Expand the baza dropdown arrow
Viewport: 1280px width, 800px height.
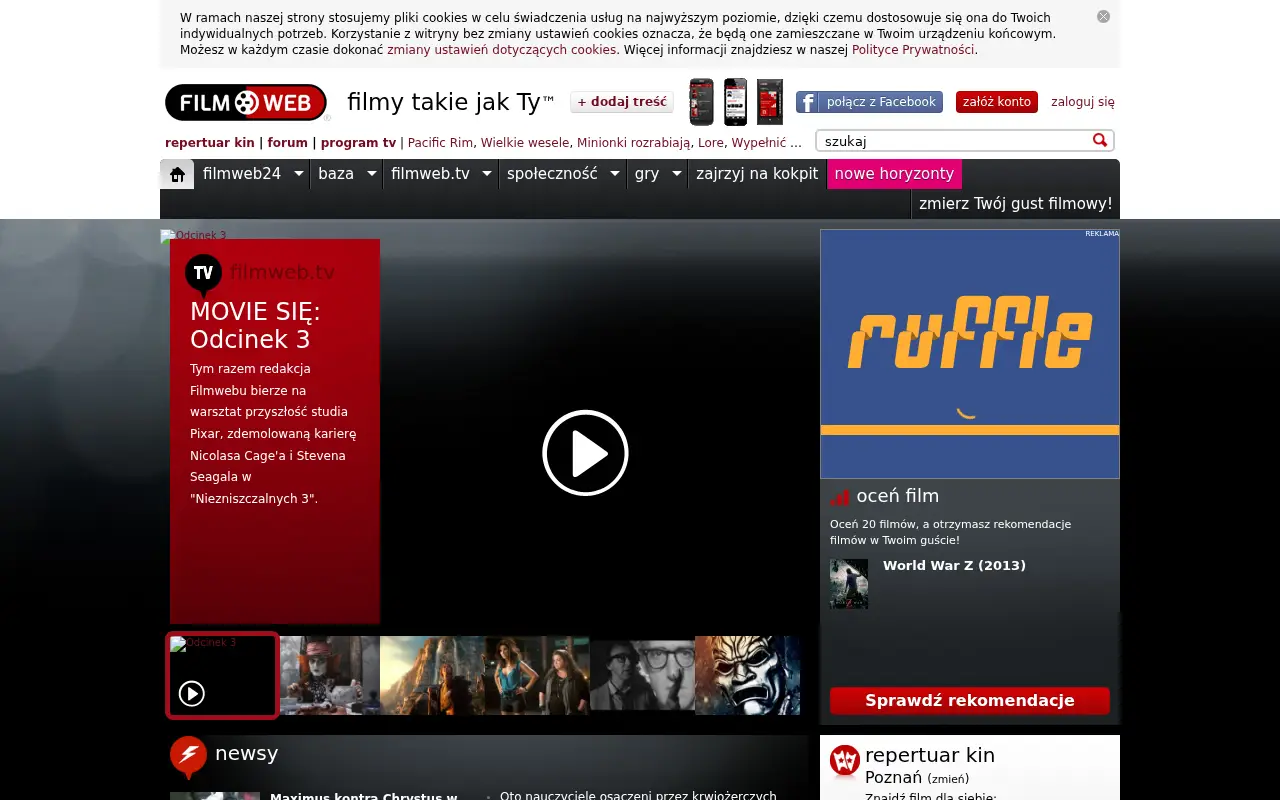coord(371,174)
